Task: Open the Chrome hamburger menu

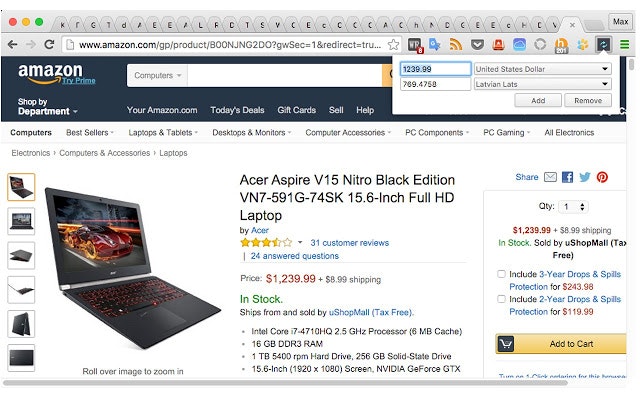Action: (x=624, y=44)
